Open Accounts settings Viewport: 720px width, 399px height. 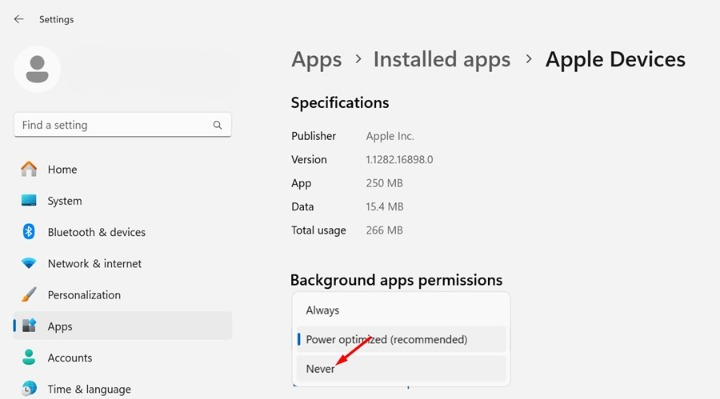(x=123, y=358)
